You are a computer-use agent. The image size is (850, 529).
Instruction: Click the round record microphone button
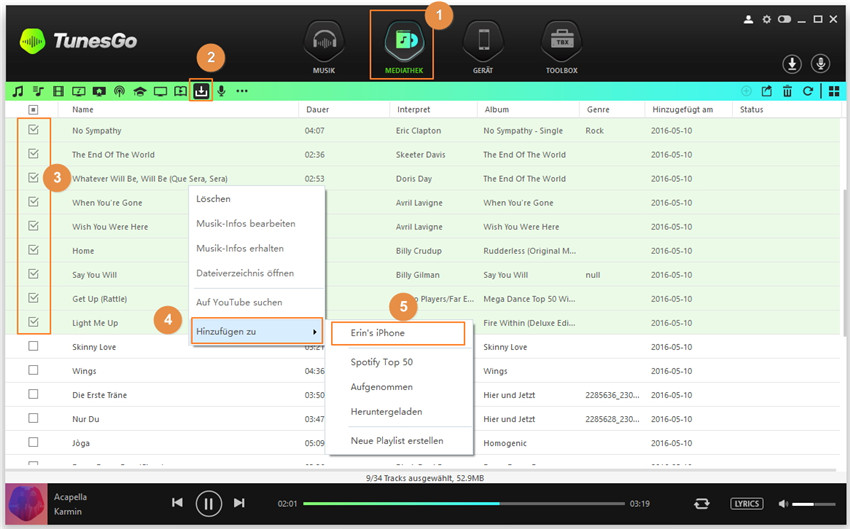pos(820,64)
